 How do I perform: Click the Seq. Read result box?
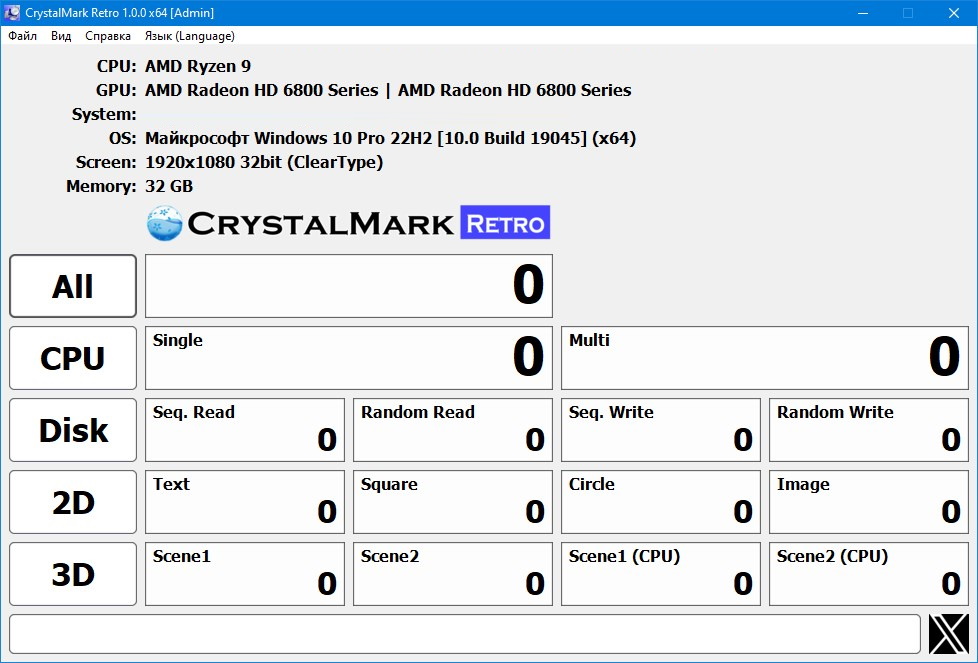(244, 430)
